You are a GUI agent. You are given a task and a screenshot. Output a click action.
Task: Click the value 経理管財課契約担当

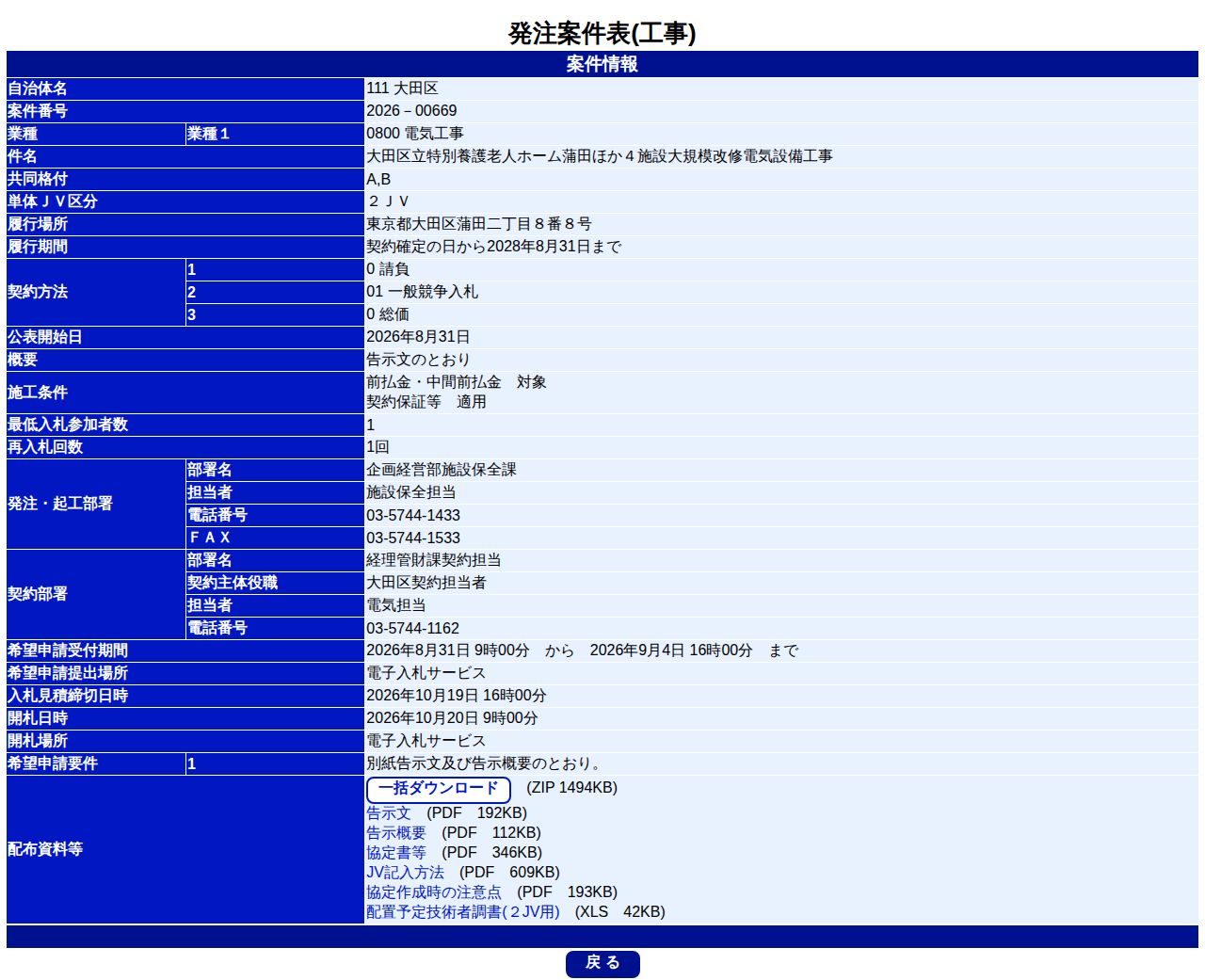[434, 560]
